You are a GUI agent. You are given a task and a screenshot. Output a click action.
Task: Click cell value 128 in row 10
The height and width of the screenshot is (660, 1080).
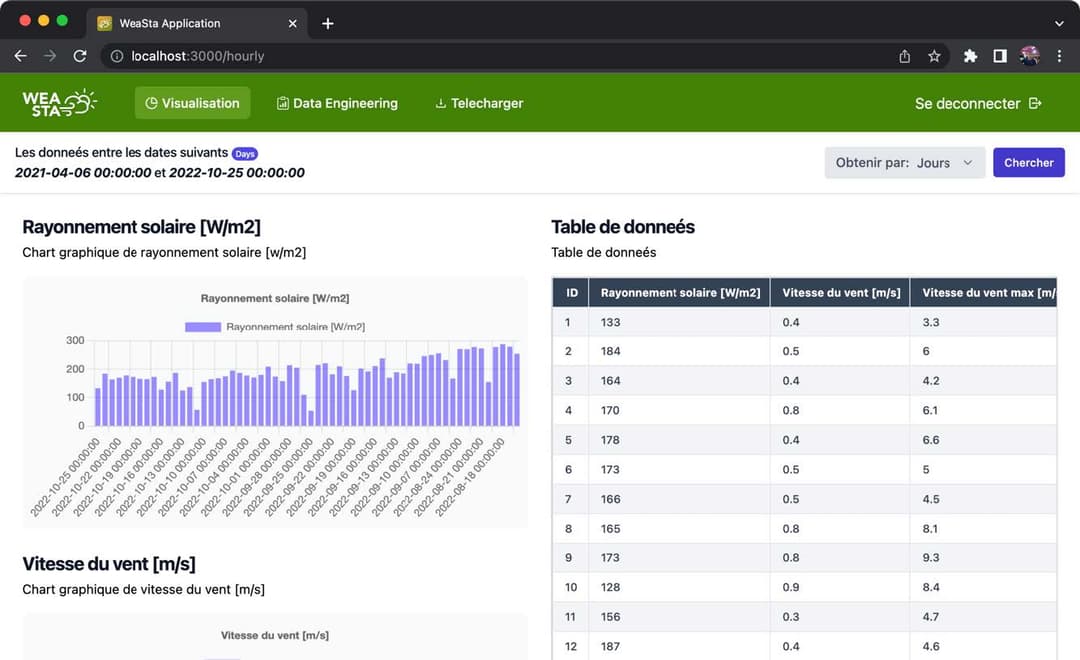pyautogui.click(x=610, y=588)
